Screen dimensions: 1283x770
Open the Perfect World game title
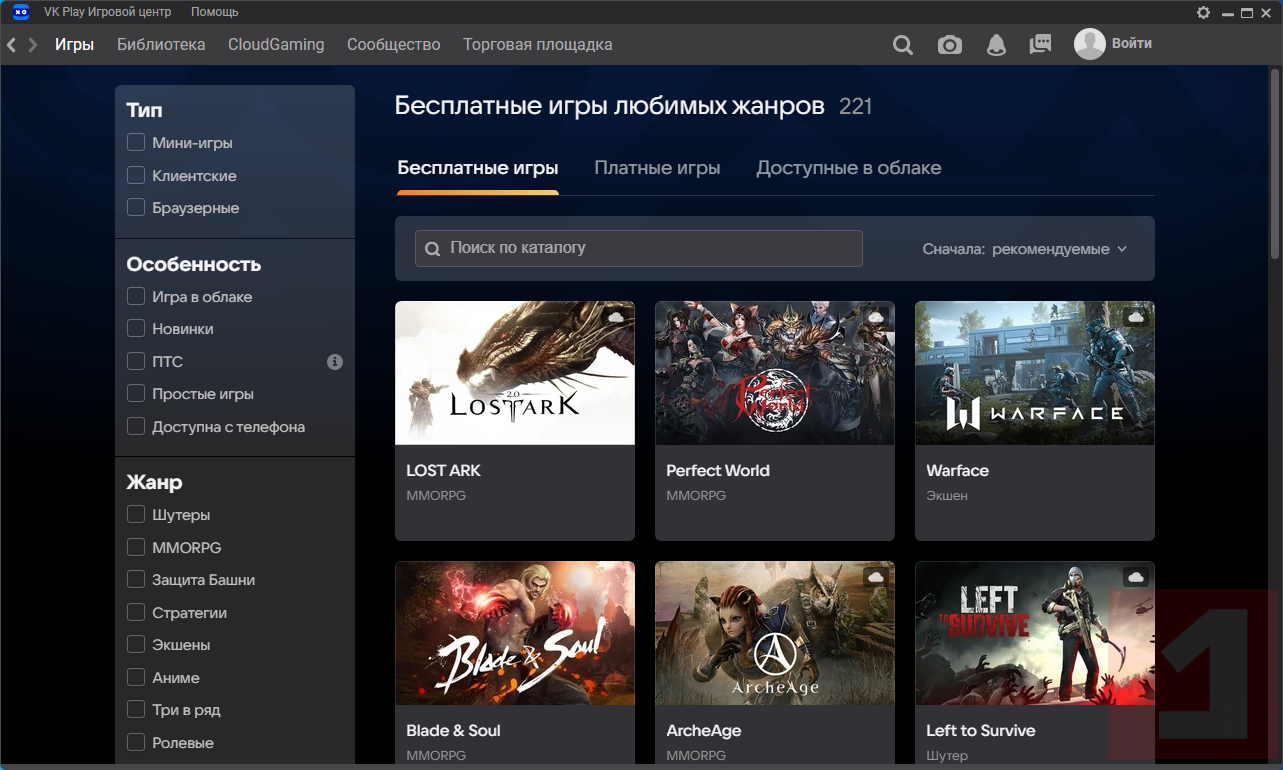click(718, 471)
